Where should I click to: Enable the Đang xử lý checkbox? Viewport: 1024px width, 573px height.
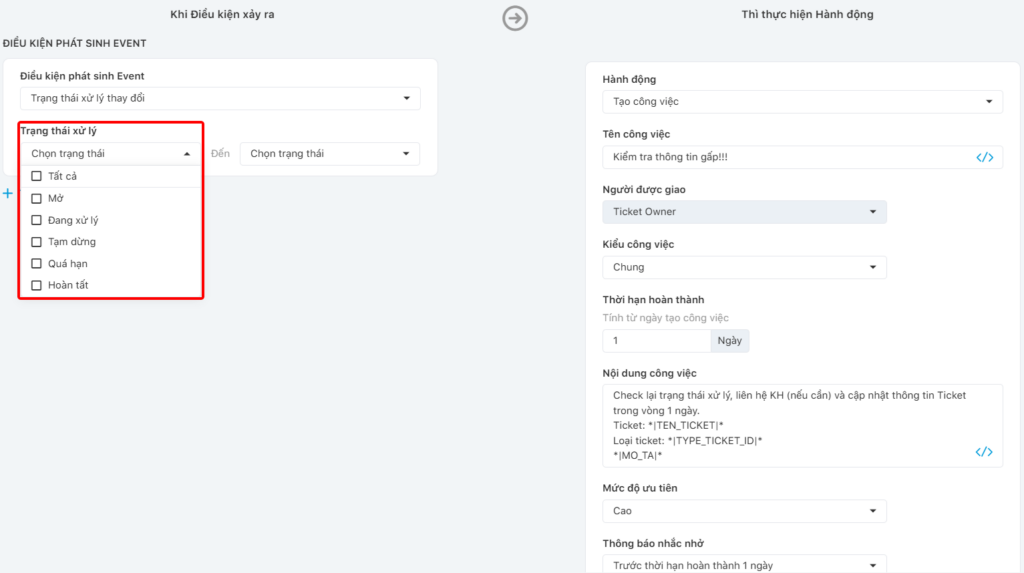pos(37,220)
